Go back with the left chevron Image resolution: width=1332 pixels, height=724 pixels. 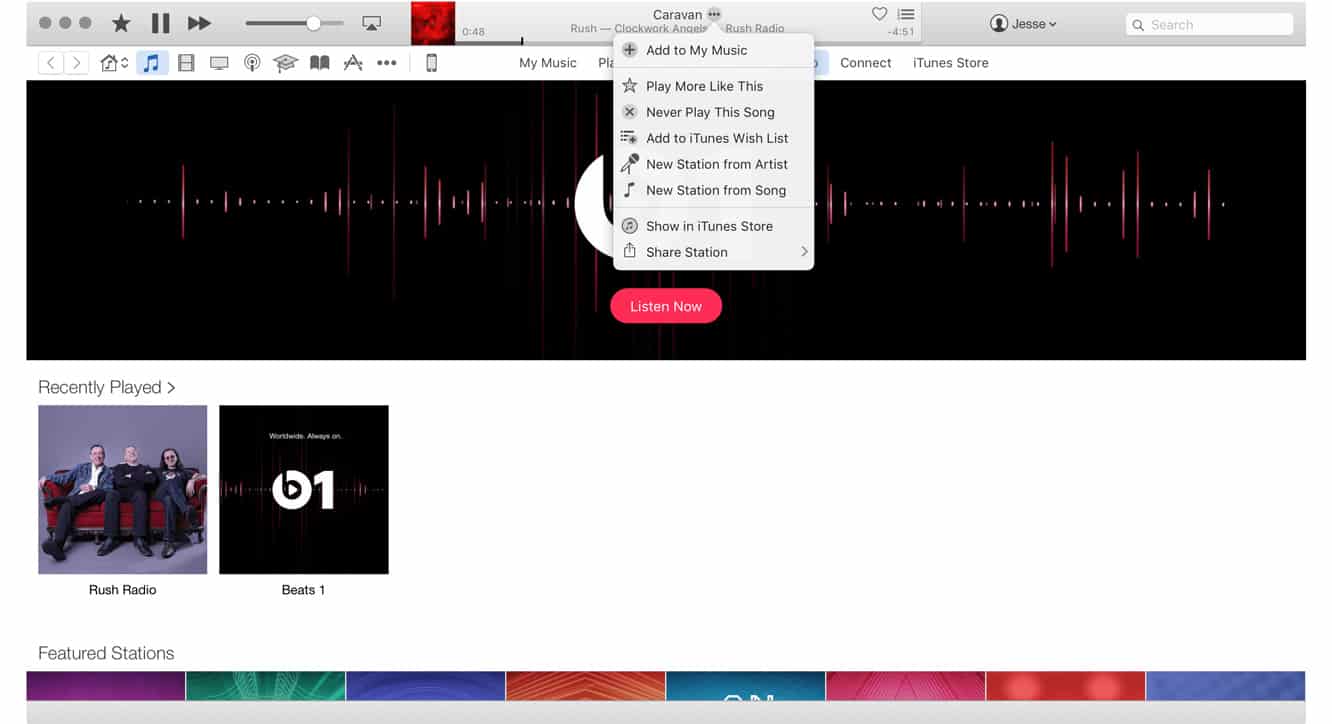(51, 63)
